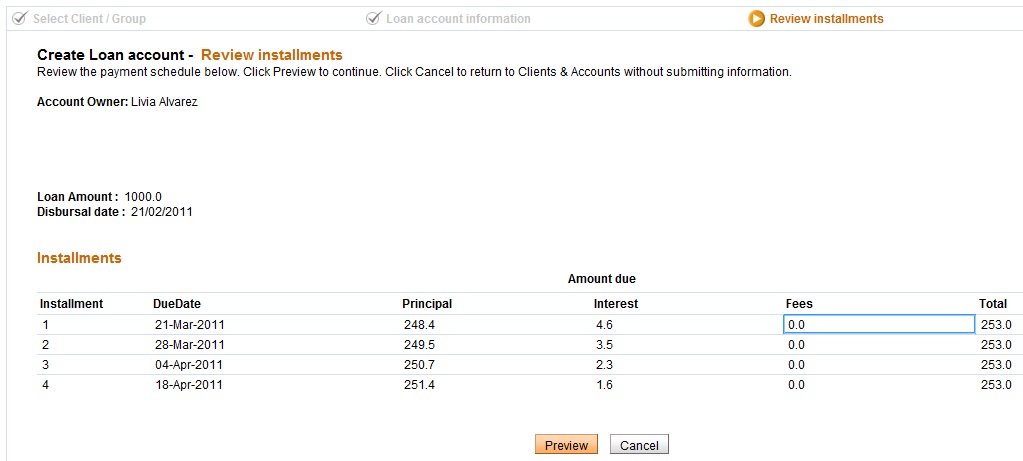
Task: Click the principal amount 251.4
Action: [x=419, y=385]
